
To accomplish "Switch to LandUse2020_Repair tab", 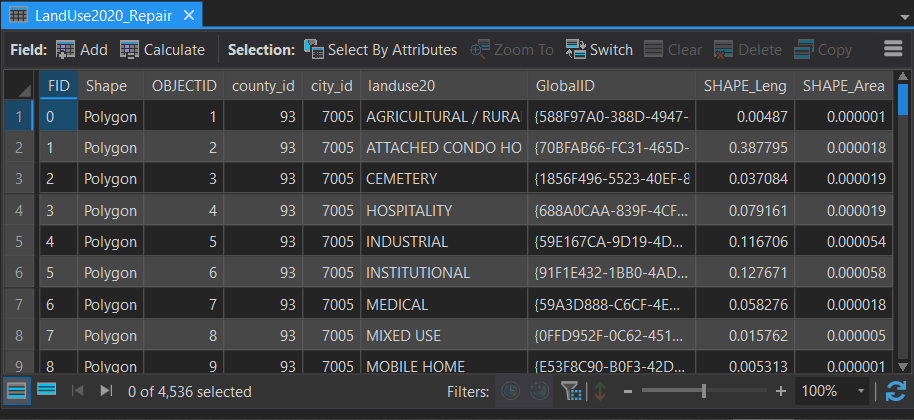I will 96,16.
